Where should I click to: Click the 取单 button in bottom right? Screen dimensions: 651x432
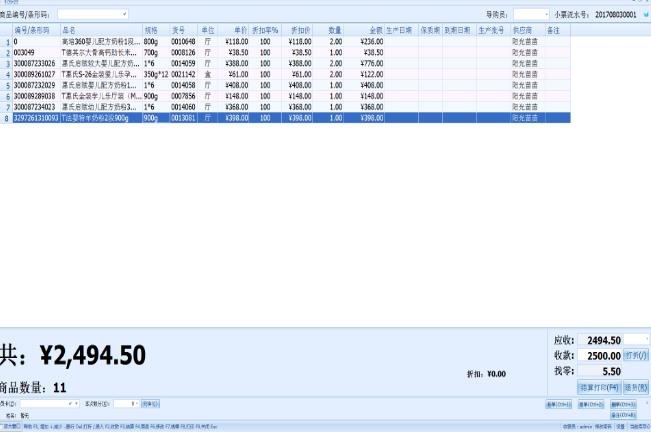pyautogui.click(x=589, y=404)
